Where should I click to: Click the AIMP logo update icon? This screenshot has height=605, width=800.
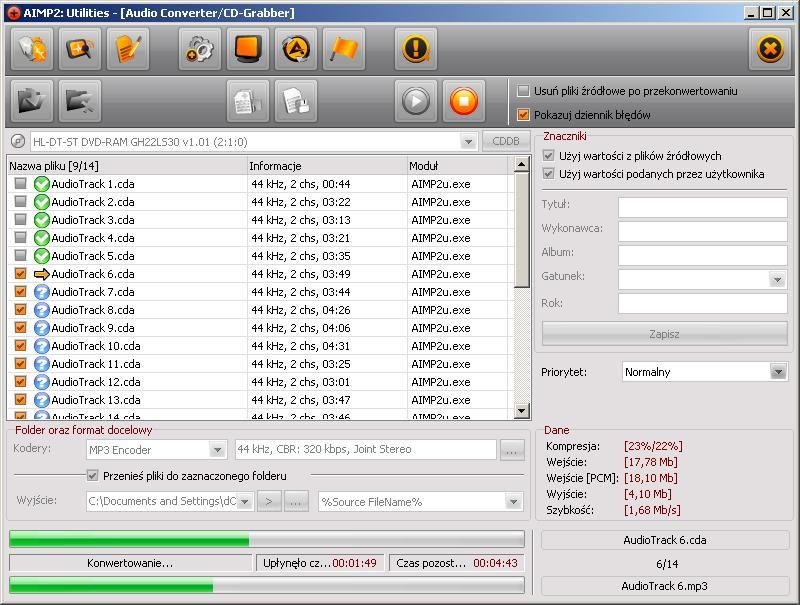click(x=295, y=49)
